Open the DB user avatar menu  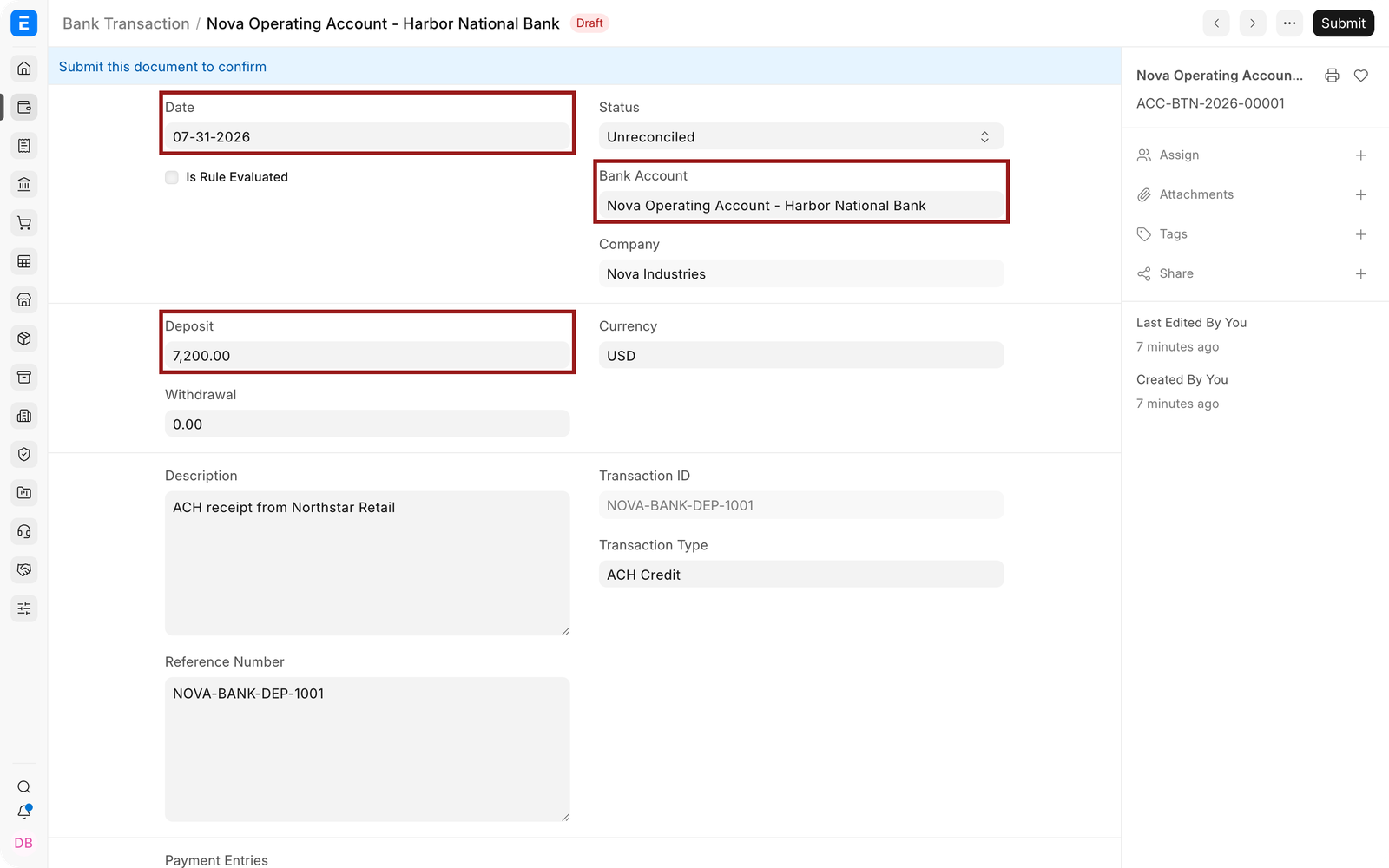(x=23, y=843)
